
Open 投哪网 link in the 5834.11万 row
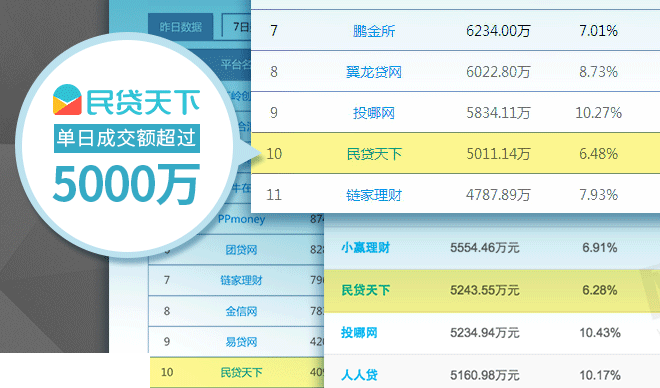pos(374,113)
